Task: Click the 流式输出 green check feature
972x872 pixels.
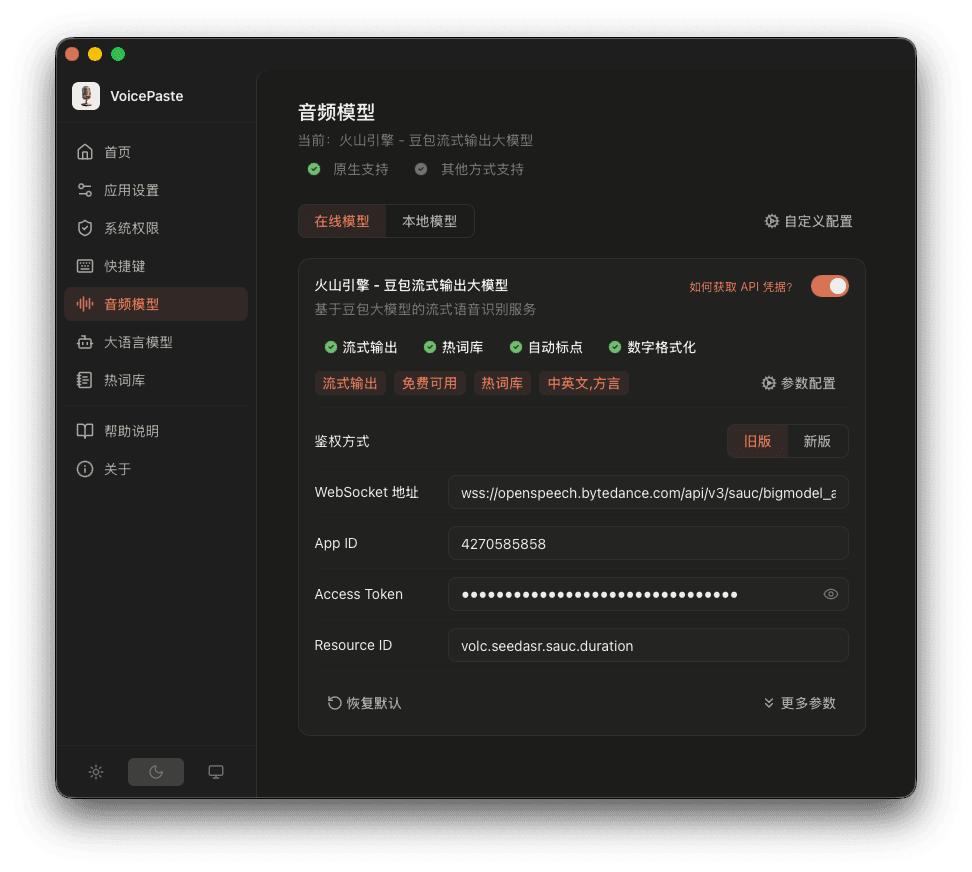Action: pyautogui.click(x=361, y=347)
